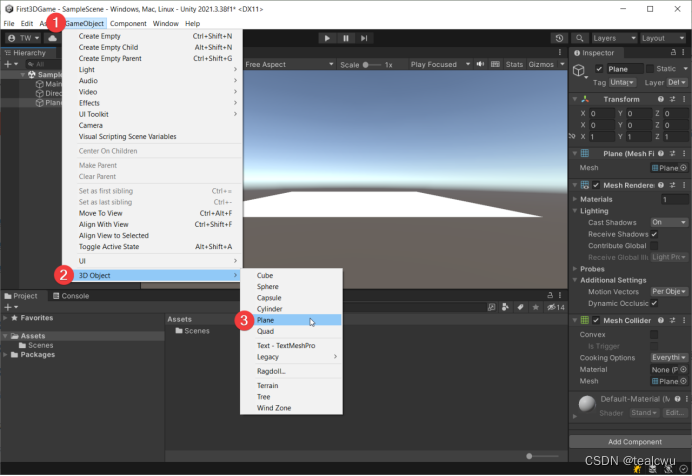Open the Inspector tab's three-dot menu
Screen dimensions: 692x476
coord(684,52)
